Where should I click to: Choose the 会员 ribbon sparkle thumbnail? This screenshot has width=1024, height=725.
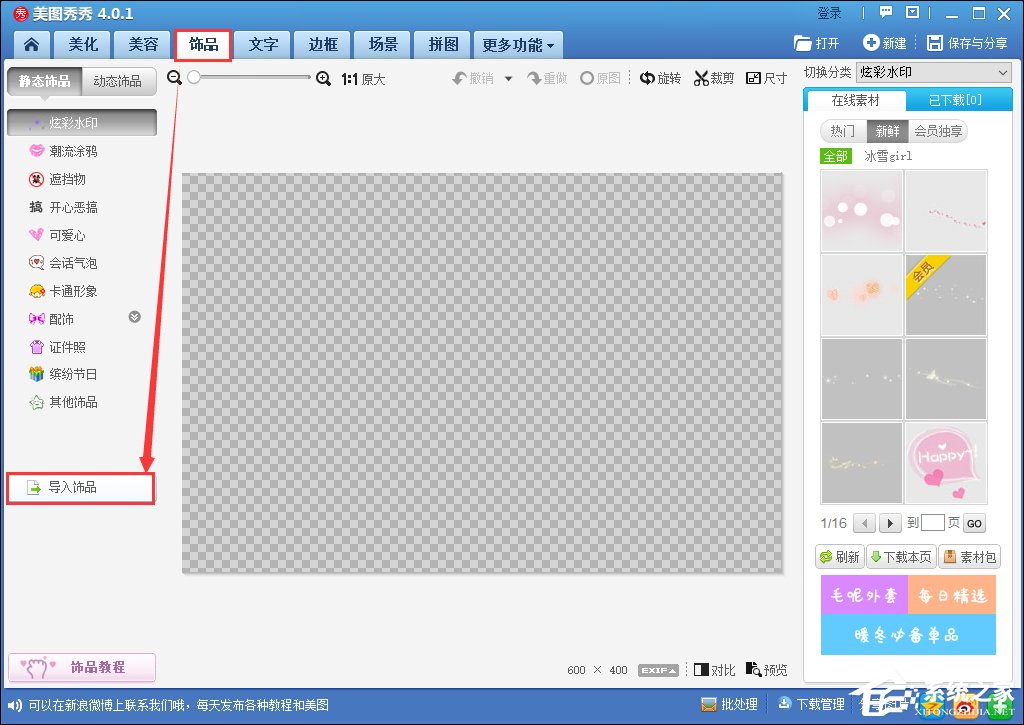coord(946,295)
